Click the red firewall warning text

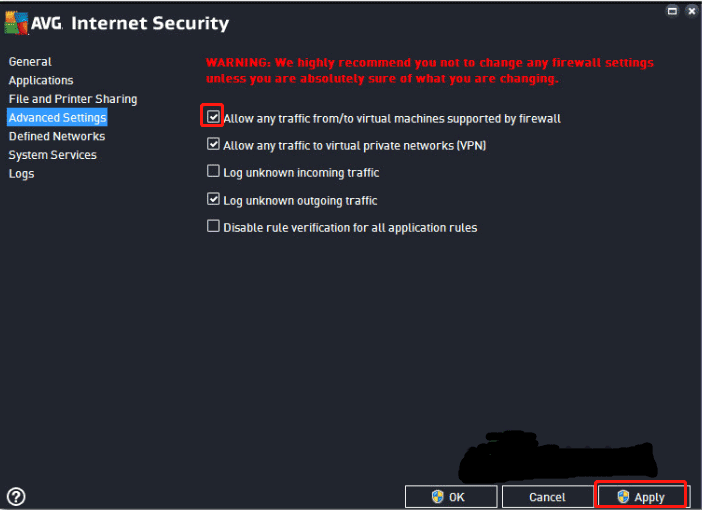(x=430, y=70)
